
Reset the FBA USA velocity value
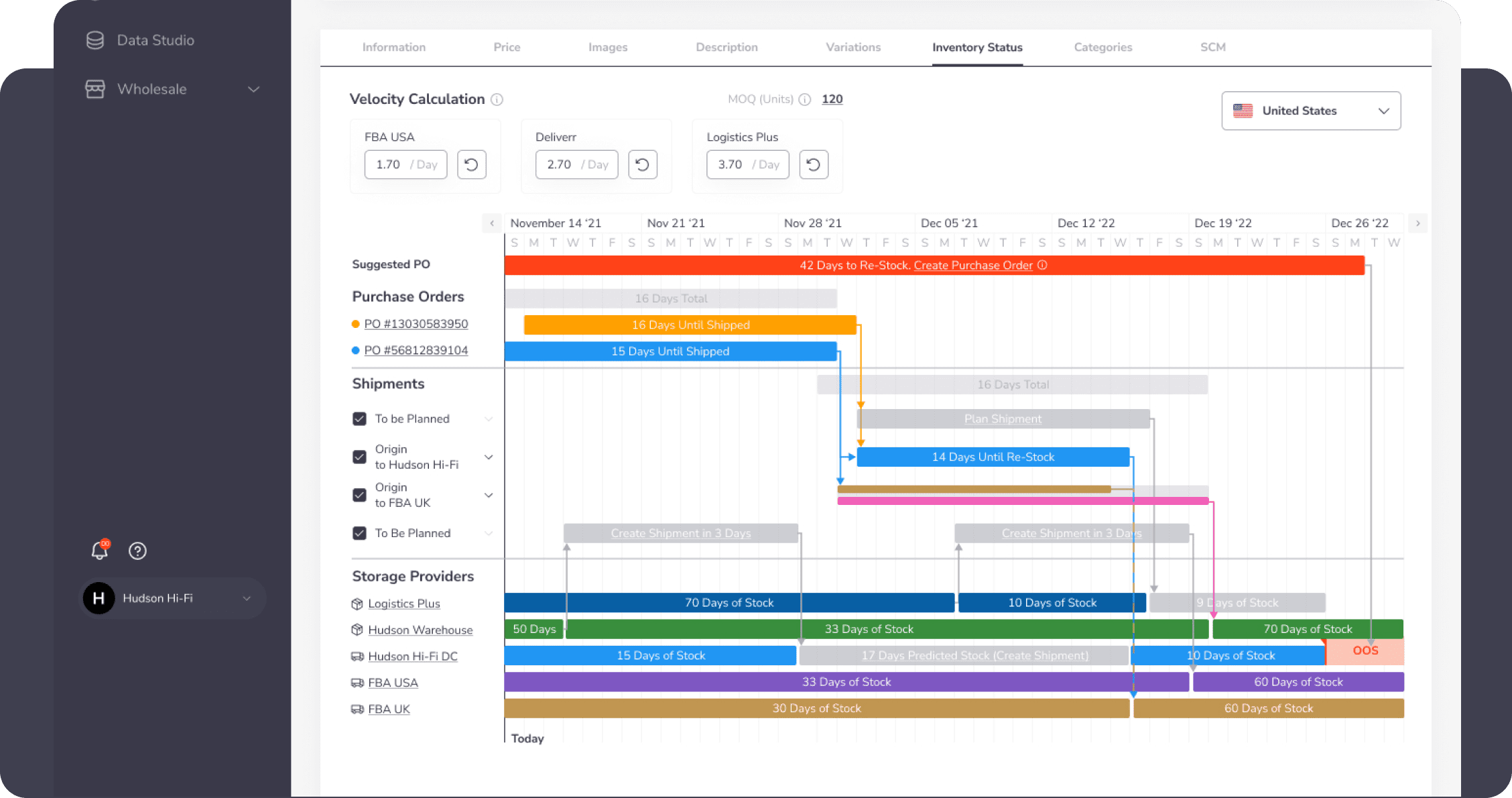471,164
